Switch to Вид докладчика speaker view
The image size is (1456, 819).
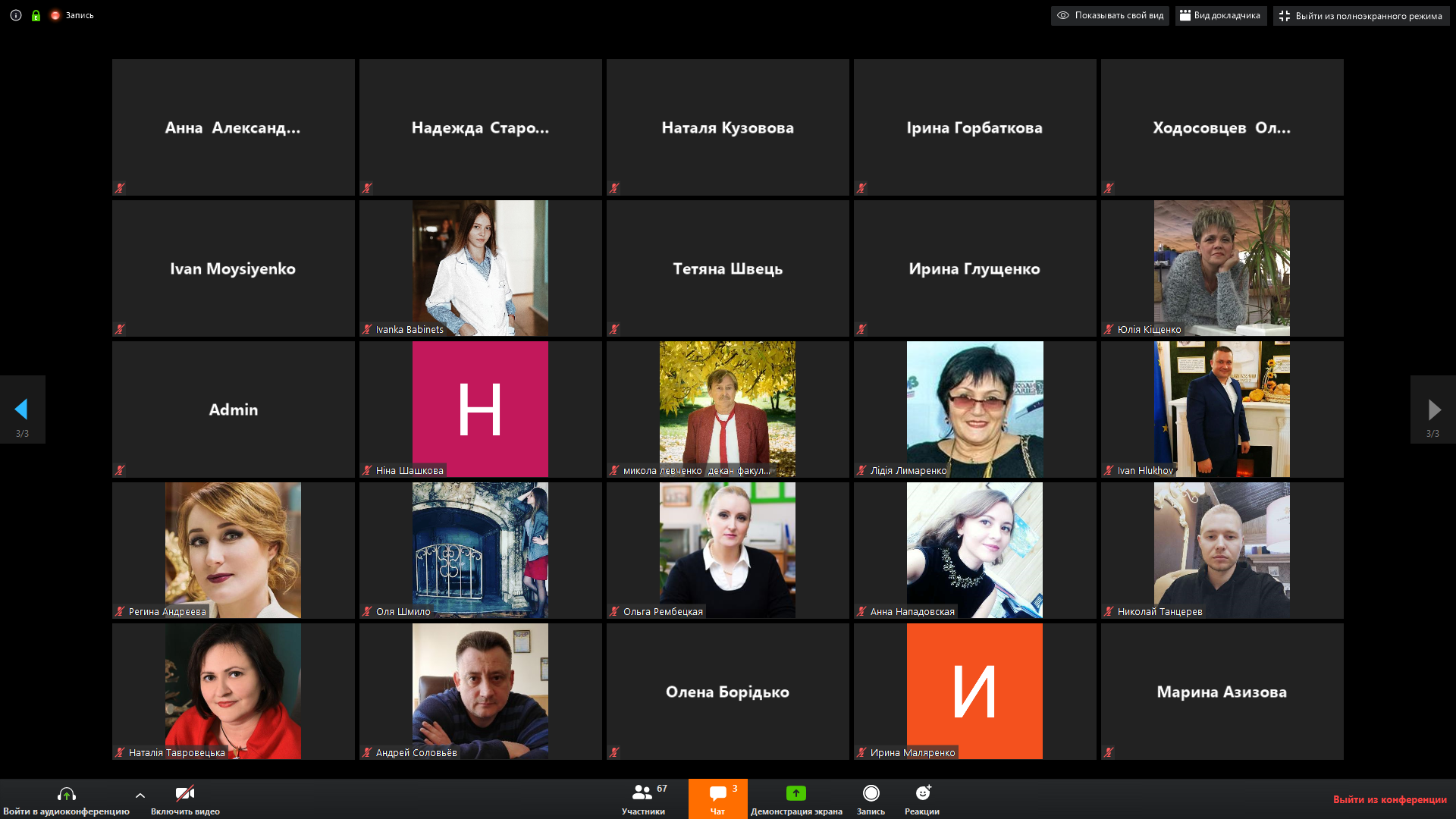pos(1221,16)
